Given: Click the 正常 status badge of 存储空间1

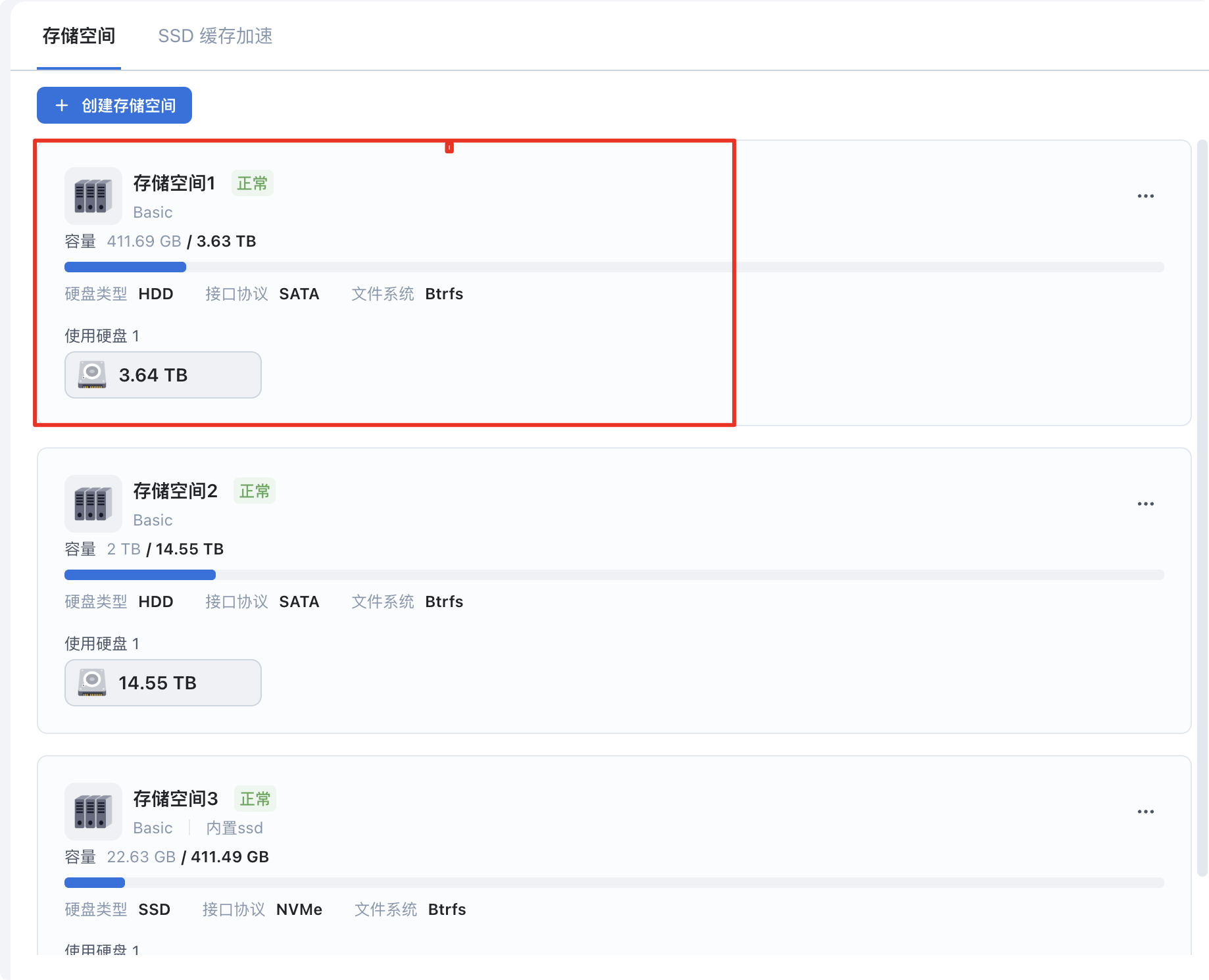Looking at the screenshot, I should [252, 184].
